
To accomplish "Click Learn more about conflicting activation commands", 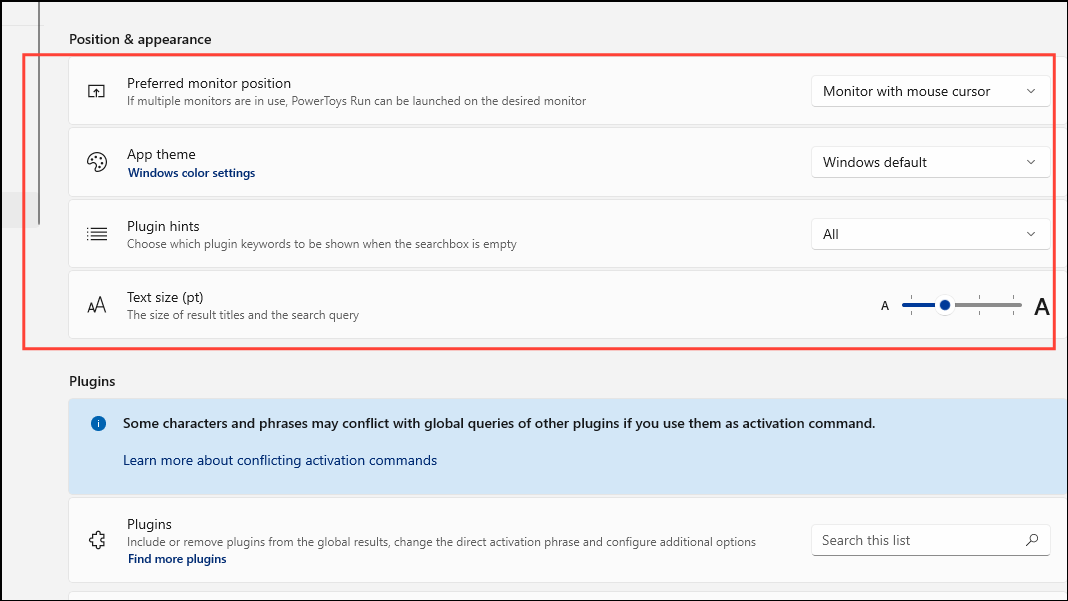I will pyautogui.click(x=280, y=460).
